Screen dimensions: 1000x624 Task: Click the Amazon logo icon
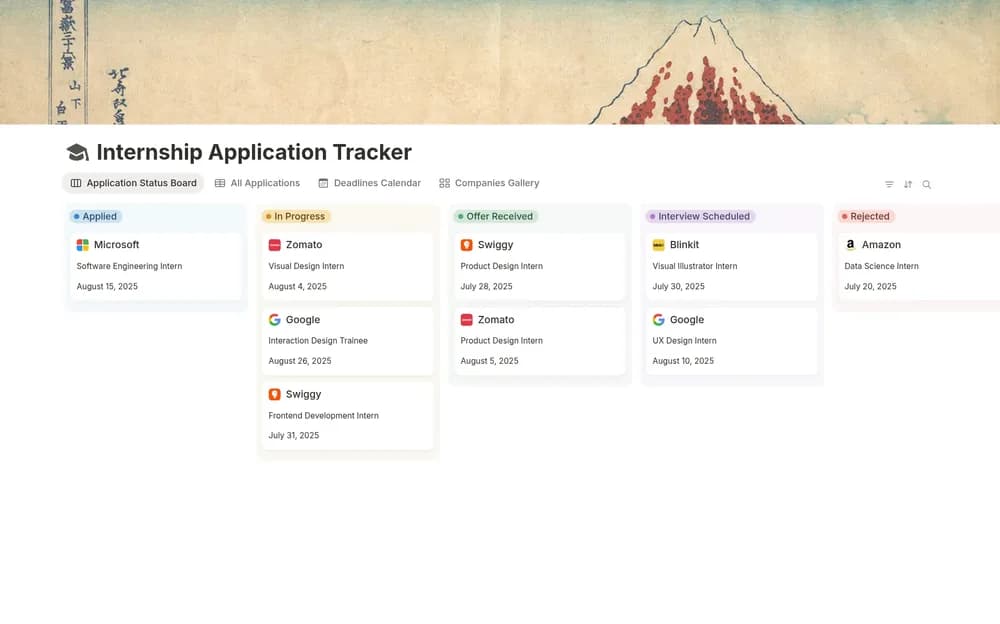(850, 245)
